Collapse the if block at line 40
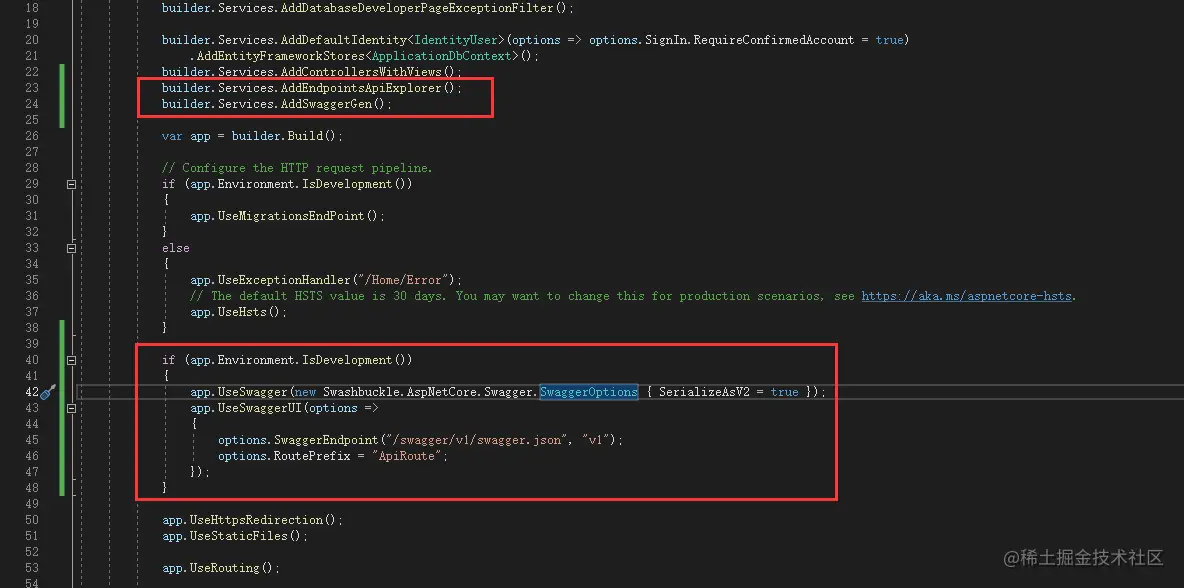Image resolution: width=1184 pixels, height=588 pixels. pyautogui.click(x=71, y=360)
